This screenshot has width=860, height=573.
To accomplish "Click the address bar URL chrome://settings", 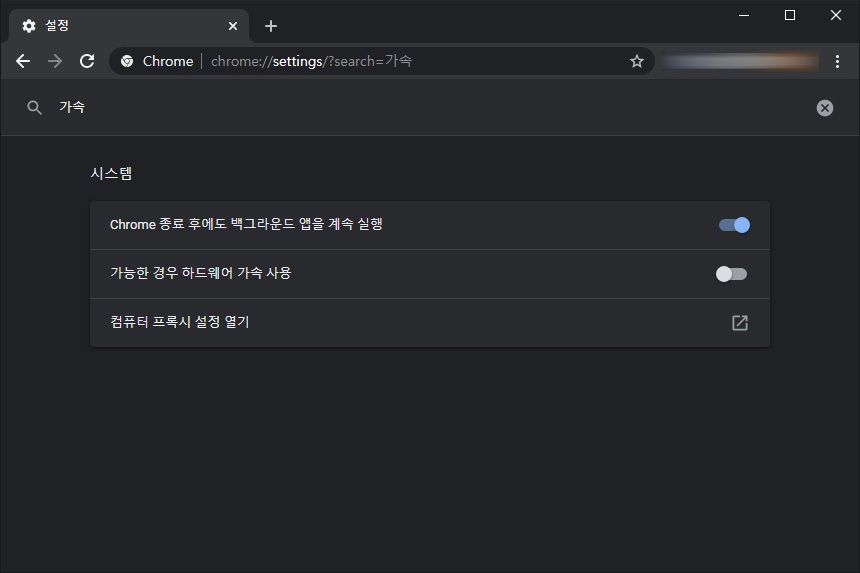I will point(311,61).
